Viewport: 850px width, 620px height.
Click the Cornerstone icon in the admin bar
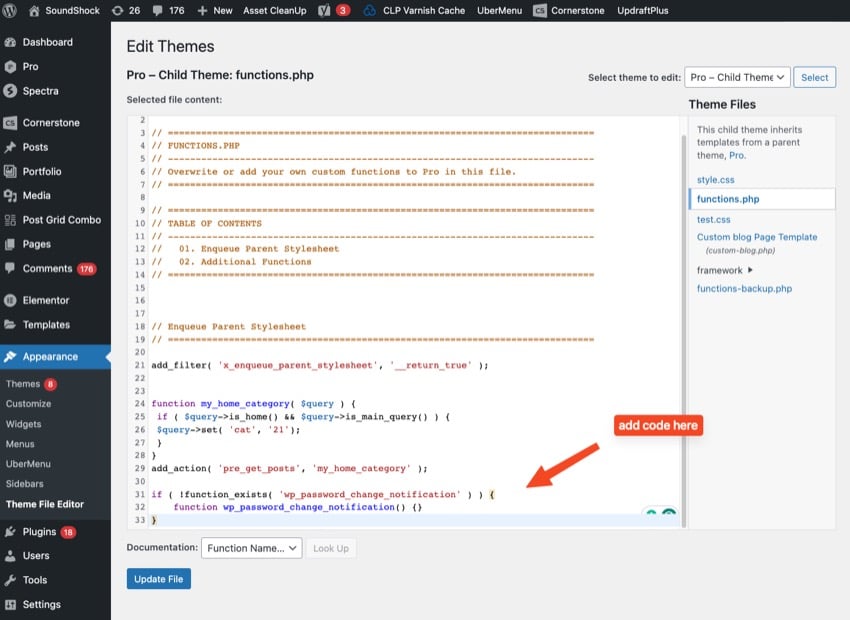(x=540, y=10)
